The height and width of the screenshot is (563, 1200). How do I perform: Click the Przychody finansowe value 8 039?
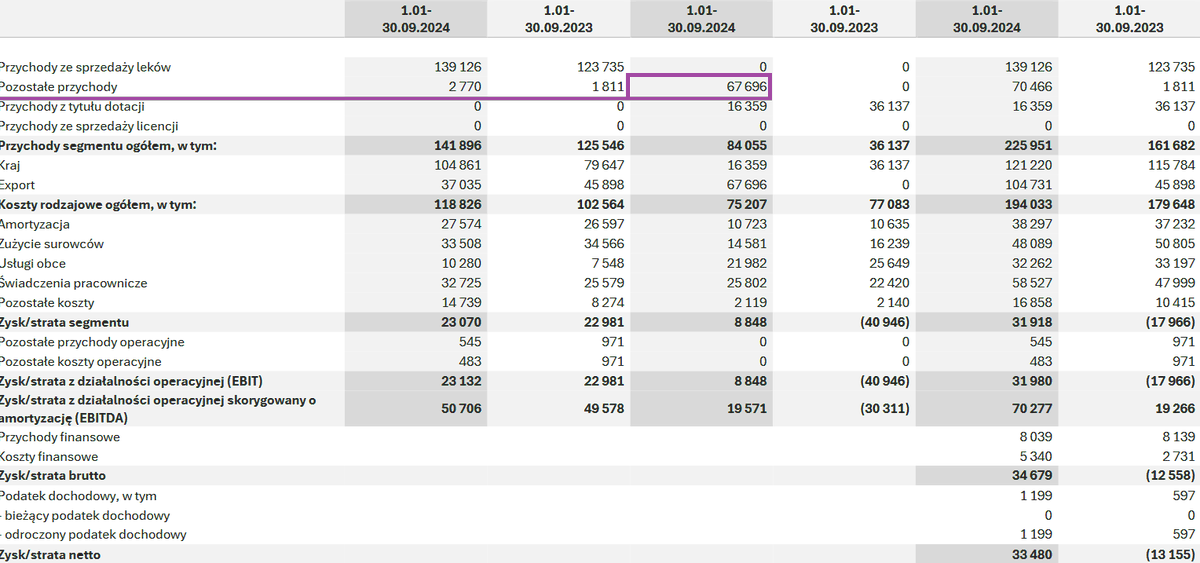(1036, 437)
